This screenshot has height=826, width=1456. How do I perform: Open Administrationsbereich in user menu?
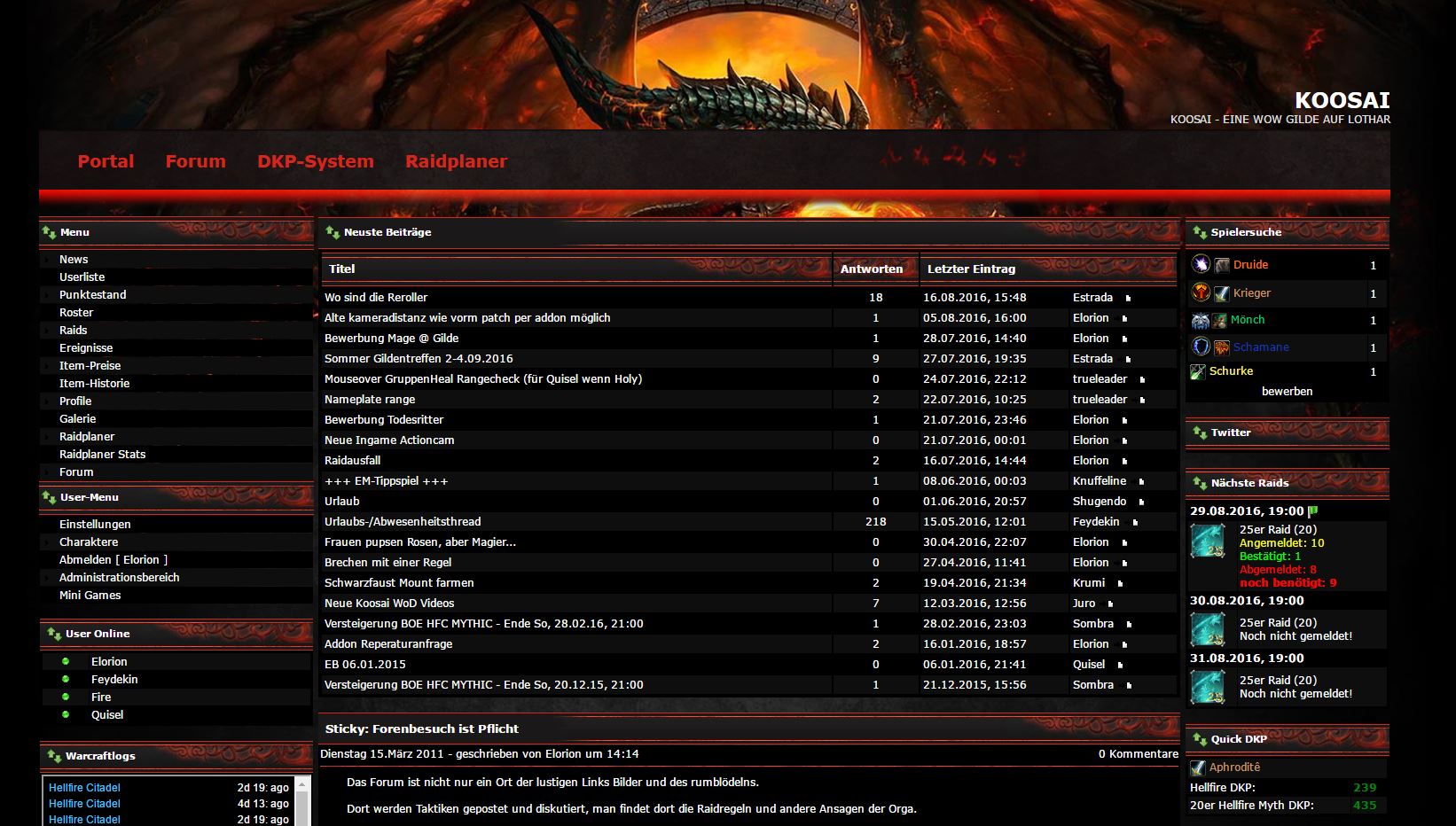click(x=120, y=578)
